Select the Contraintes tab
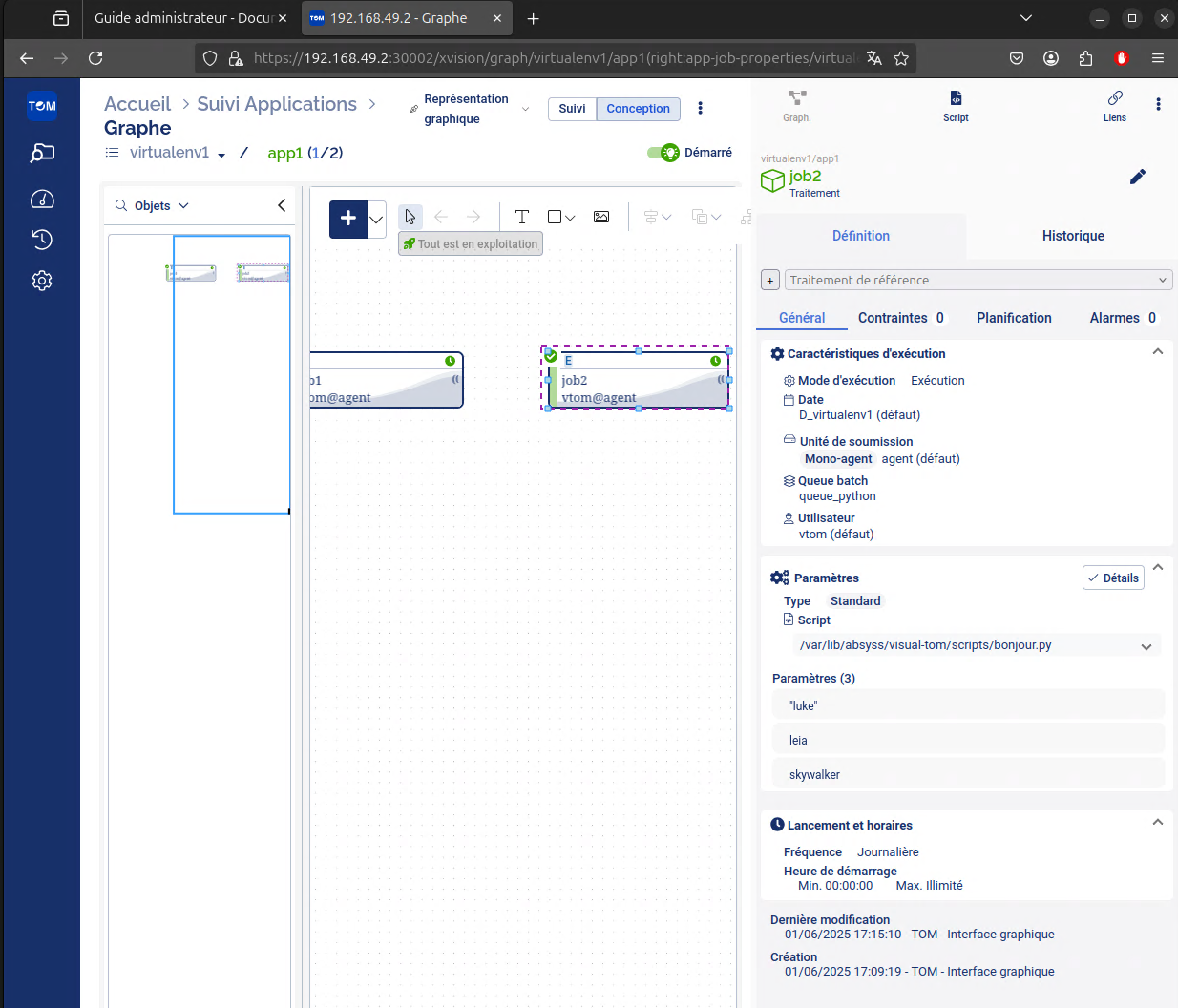 tap(901, 318)
